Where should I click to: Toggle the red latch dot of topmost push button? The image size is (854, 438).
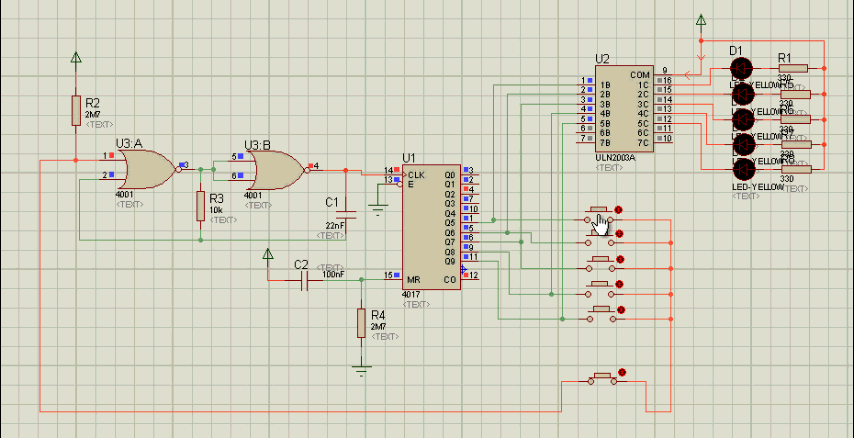click(620, 210)
